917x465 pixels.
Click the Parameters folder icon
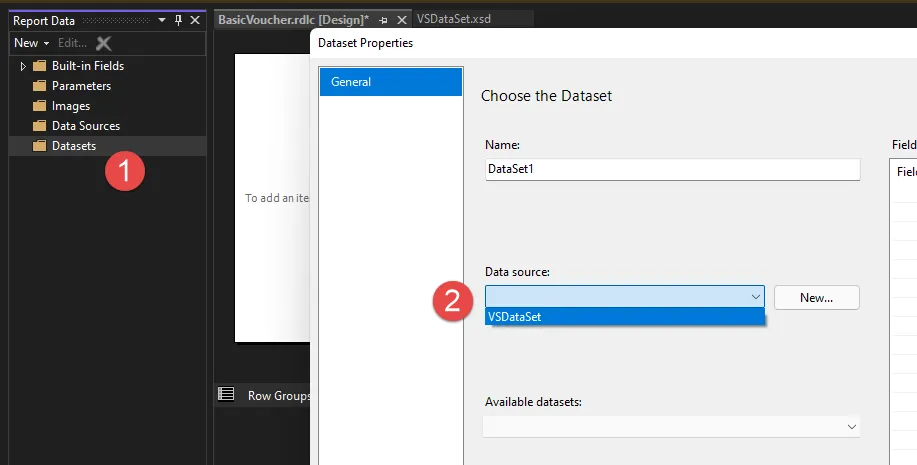coord(40,86)
